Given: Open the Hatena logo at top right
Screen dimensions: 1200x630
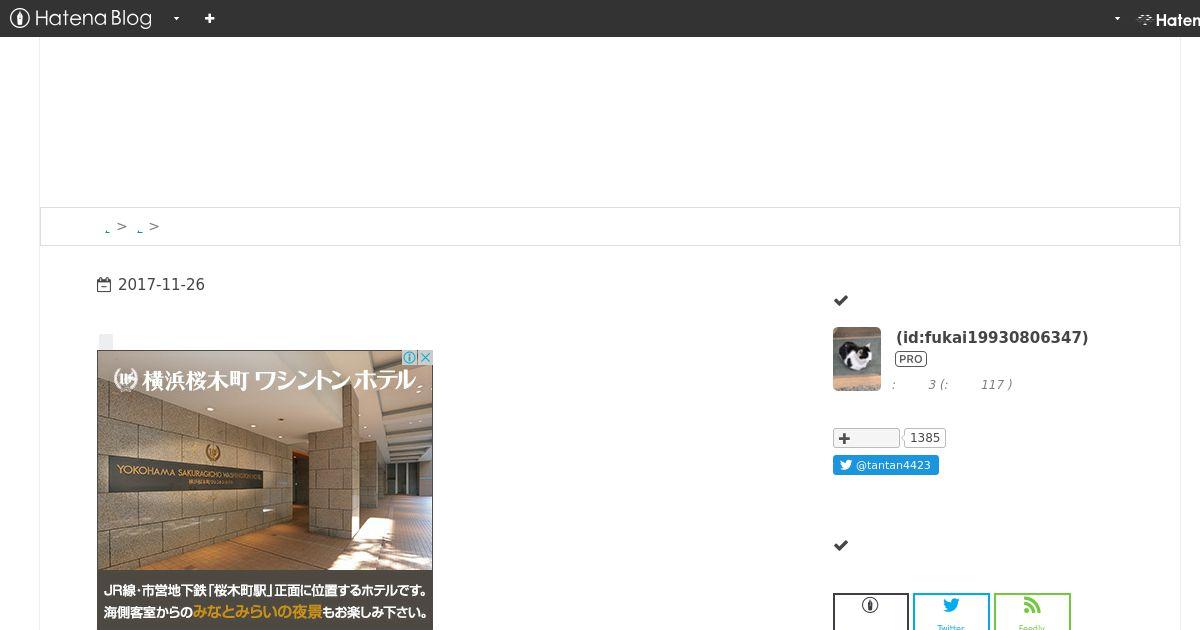Looking at the screenshot, I should coord(1168,19).
